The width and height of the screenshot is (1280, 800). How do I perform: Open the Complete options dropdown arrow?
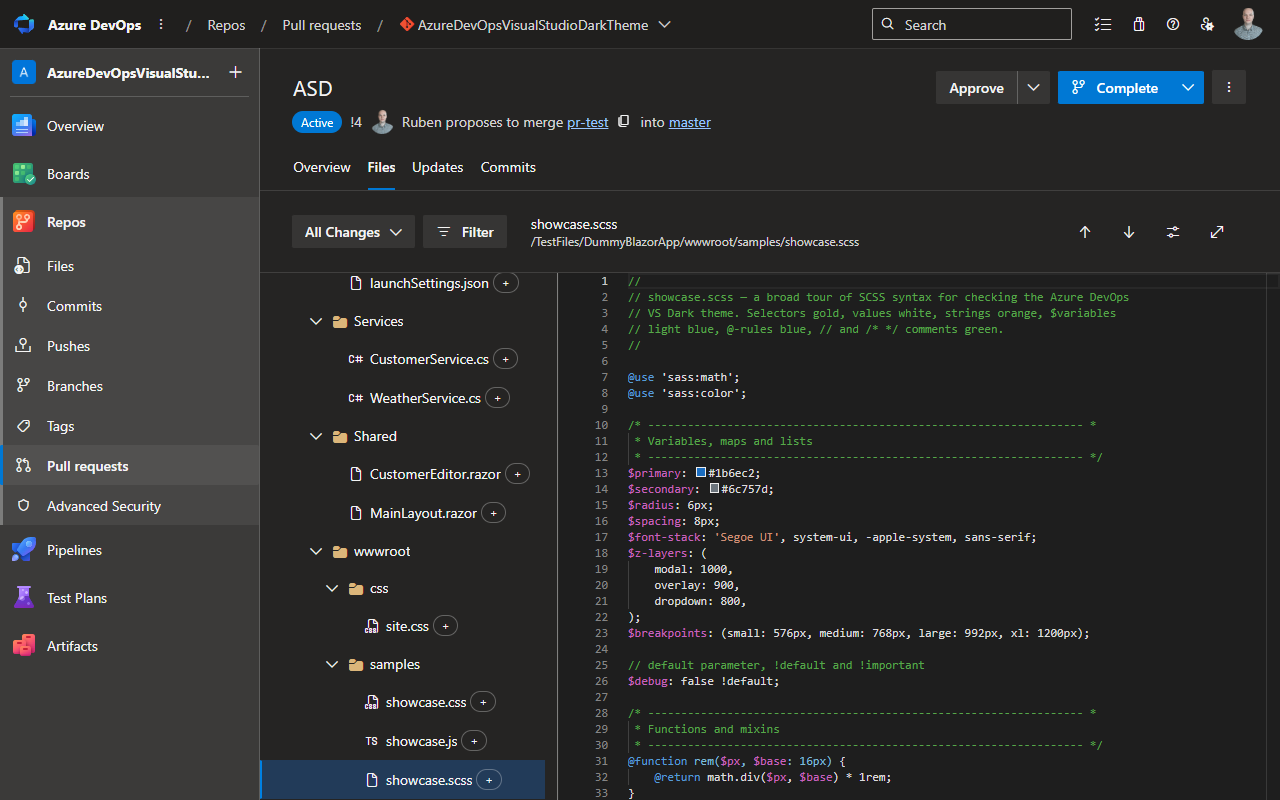[x=1188, y=88]
